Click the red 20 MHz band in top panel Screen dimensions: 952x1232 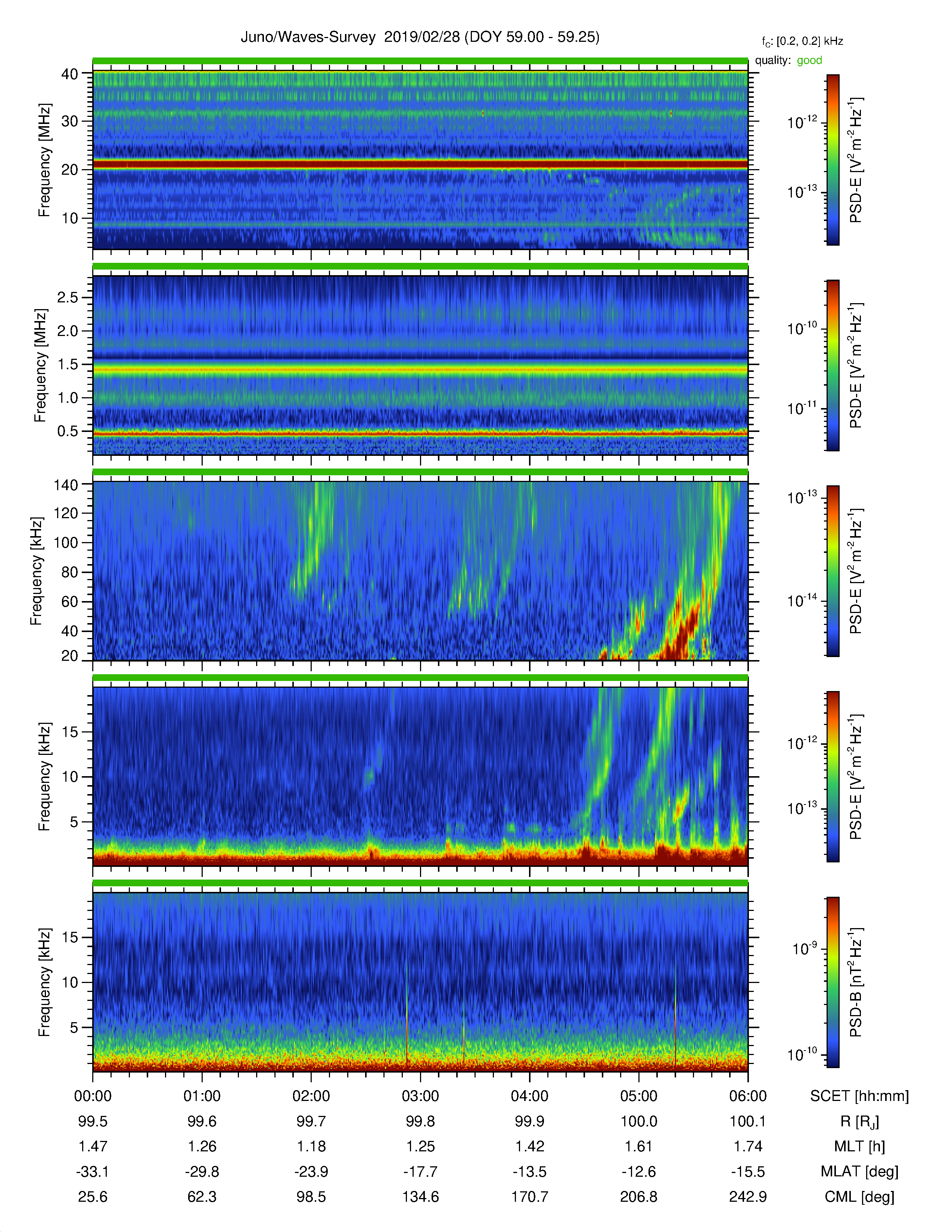click(420, 164)
